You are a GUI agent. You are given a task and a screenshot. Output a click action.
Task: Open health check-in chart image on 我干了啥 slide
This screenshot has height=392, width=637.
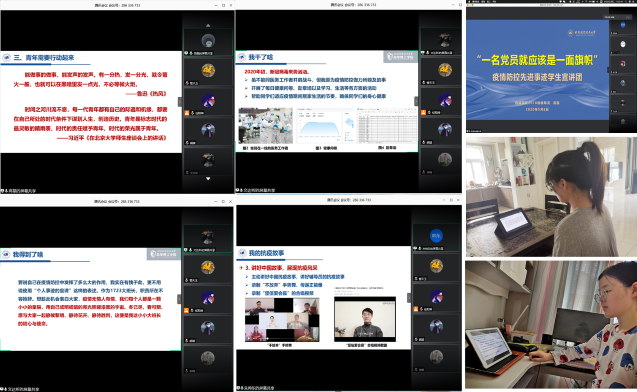(x=325, y=126)
